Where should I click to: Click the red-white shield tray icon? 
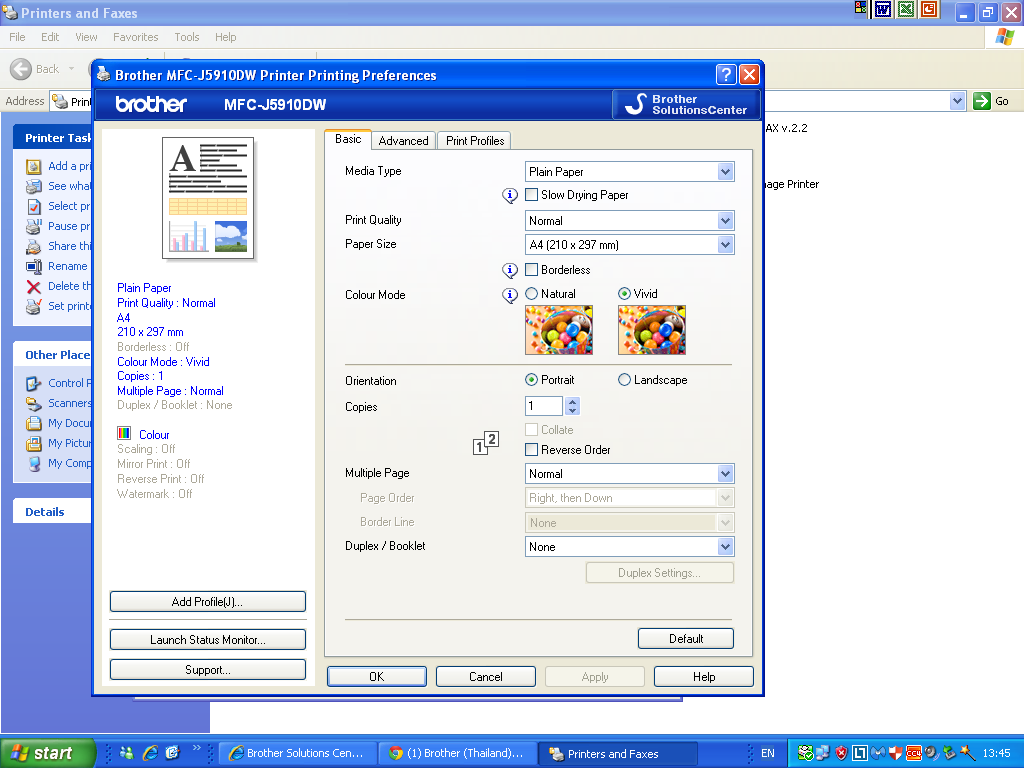[895, 754]
